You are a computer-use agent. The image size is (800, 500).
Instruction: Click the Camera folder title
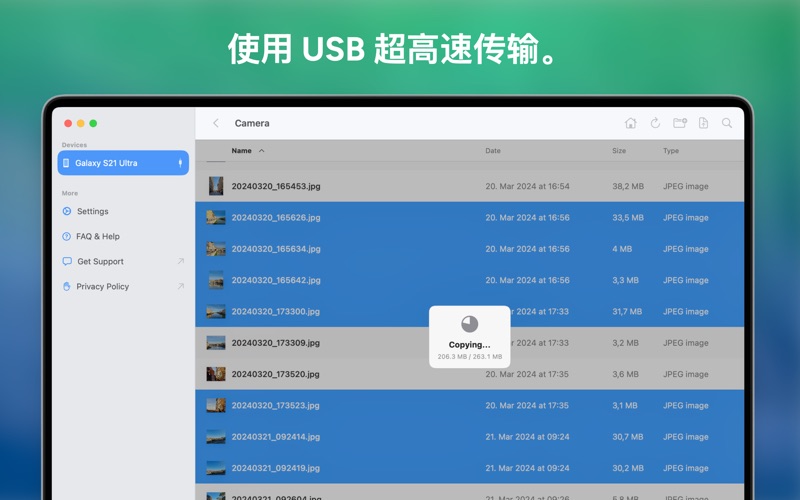252,123
